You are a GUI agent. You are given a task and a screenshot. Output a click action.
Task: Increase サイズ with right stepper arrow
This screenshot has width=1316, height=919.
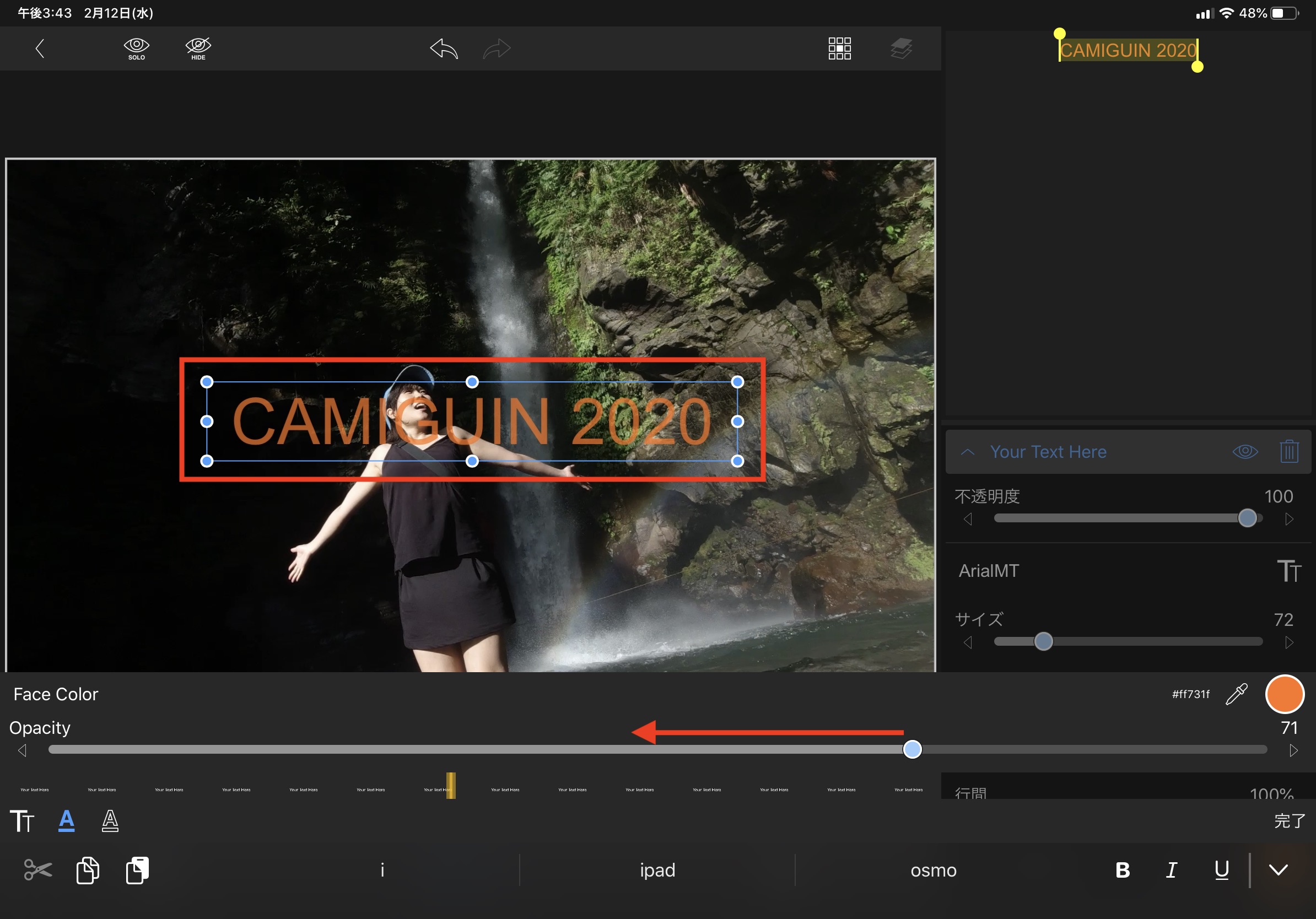(x=1288, y=642)
